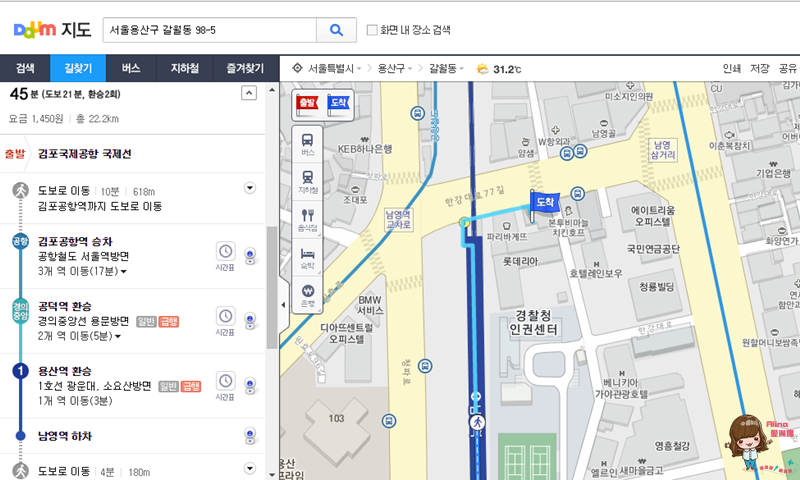Screen dimensions: 800x480
Task: Expand 3개 역 이동(17분) station list
Action: point(82,271)
